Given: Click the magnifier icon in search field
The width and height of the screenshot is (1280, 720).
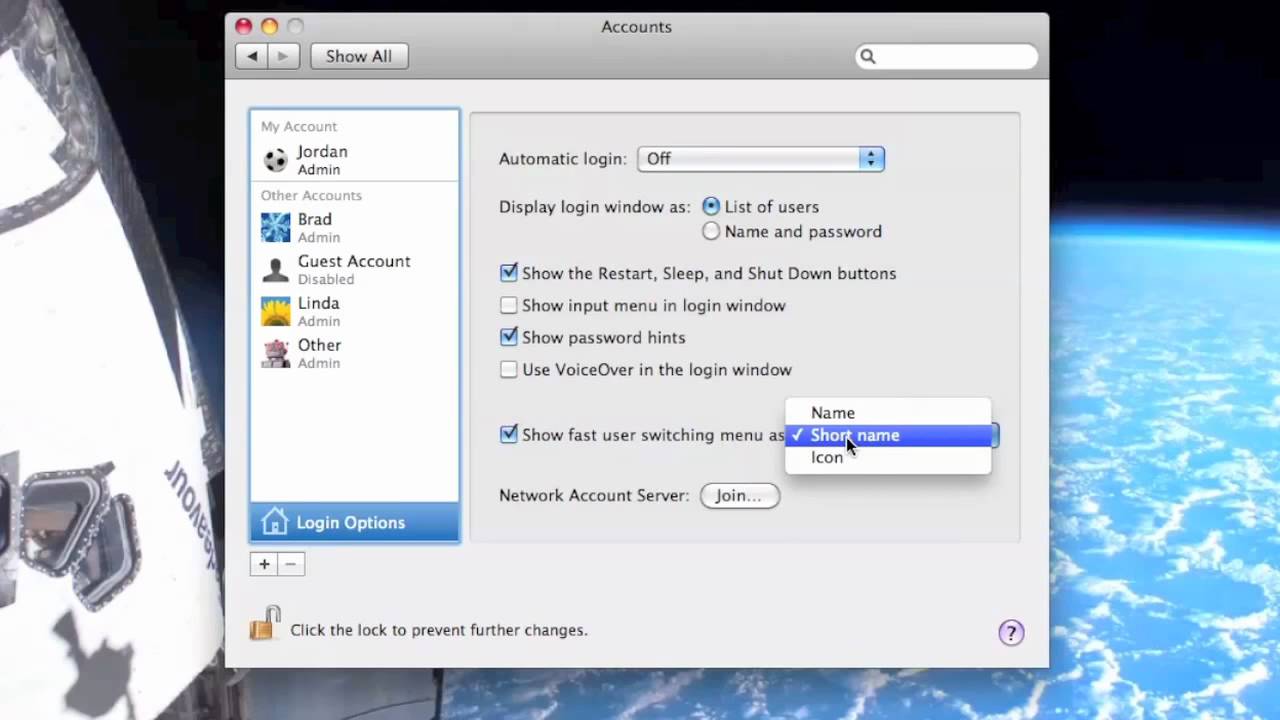Looking at the screenshot, I should click(868, 57).
